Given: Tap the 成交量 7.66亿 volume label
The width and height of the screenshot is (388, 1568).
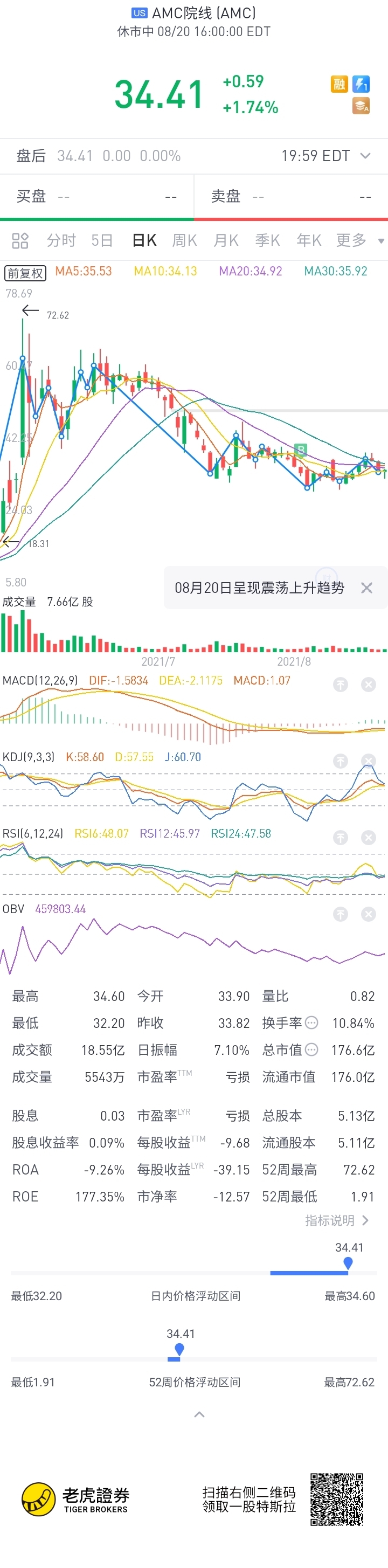Looking at the screenshot, I should click(47, 602).
